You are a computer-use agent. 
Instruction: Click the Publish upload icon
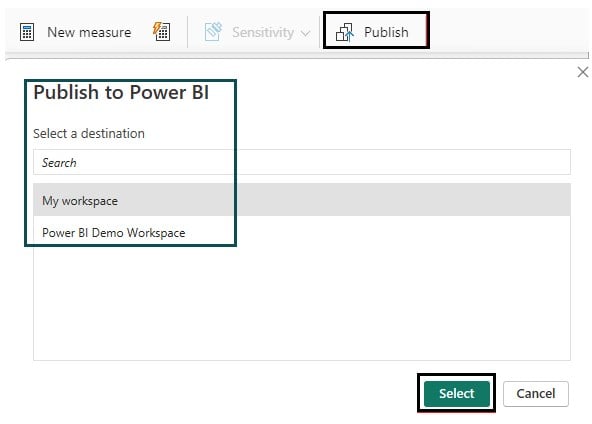(x=345, y=32)
